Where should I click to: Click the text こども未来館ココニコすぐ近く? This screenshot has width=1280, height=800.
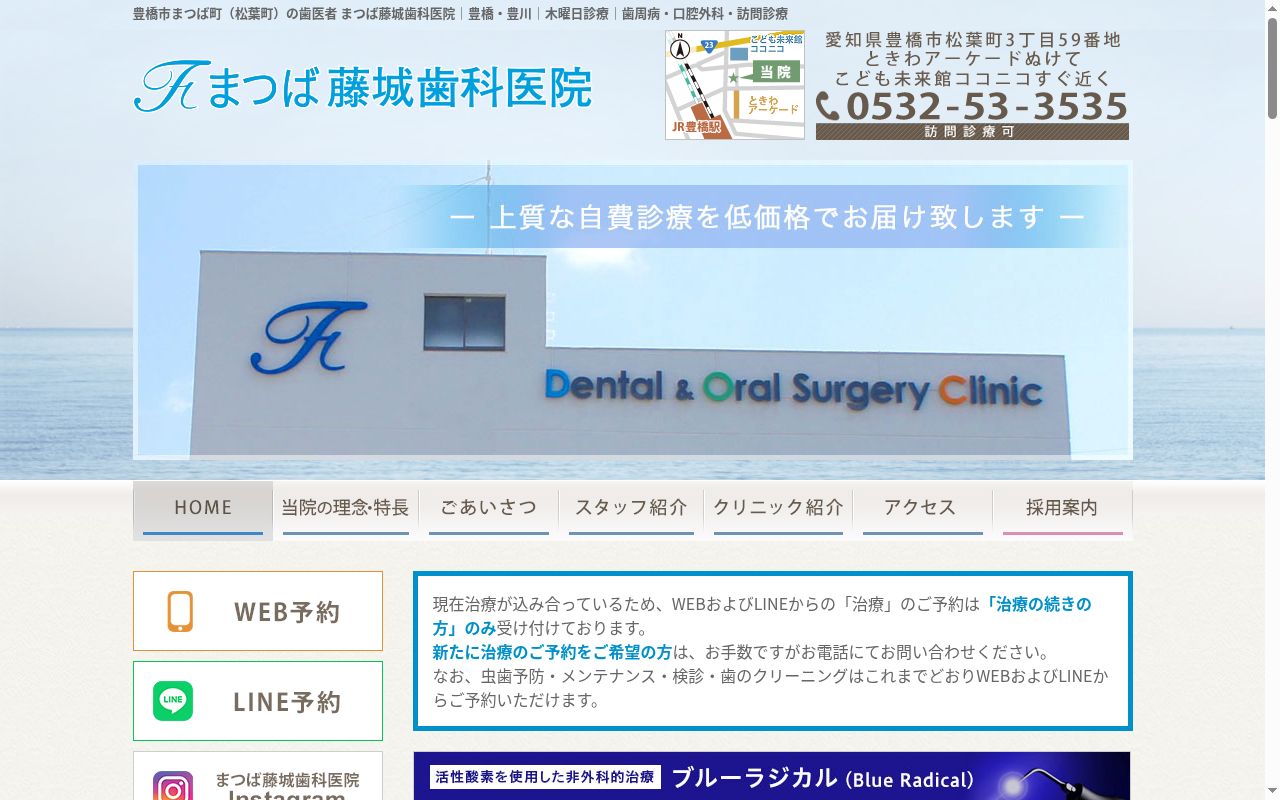(973, 78)
